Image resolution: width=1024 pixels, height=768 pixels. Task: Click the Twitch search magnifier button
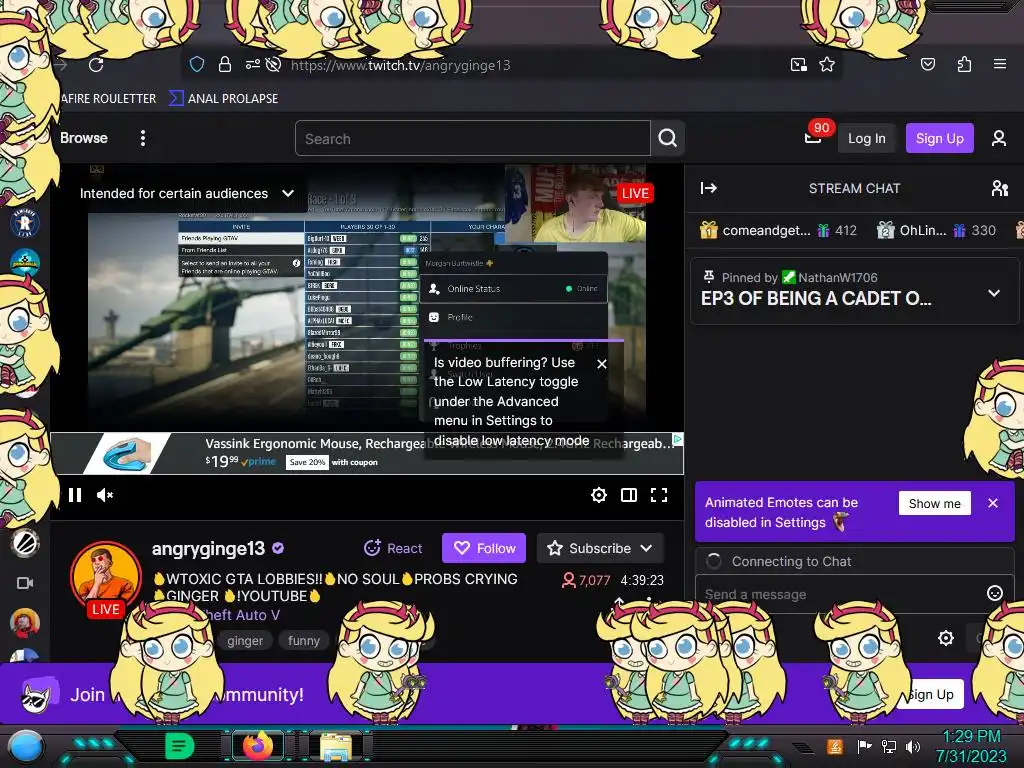point(667,138)
